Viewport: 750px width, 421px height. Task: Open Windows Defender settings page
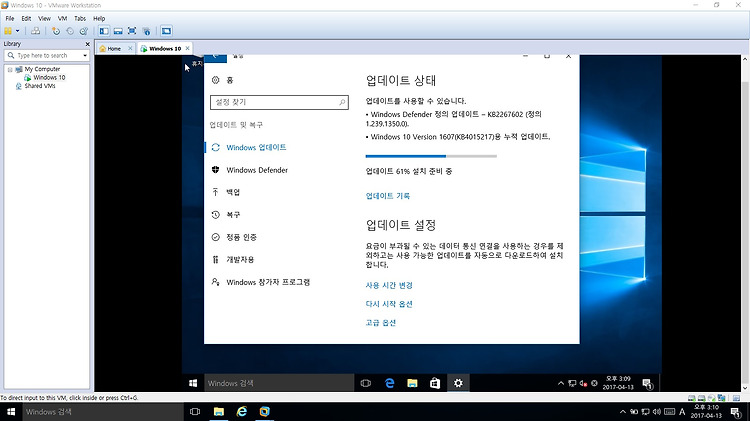(x=257, y=170)
